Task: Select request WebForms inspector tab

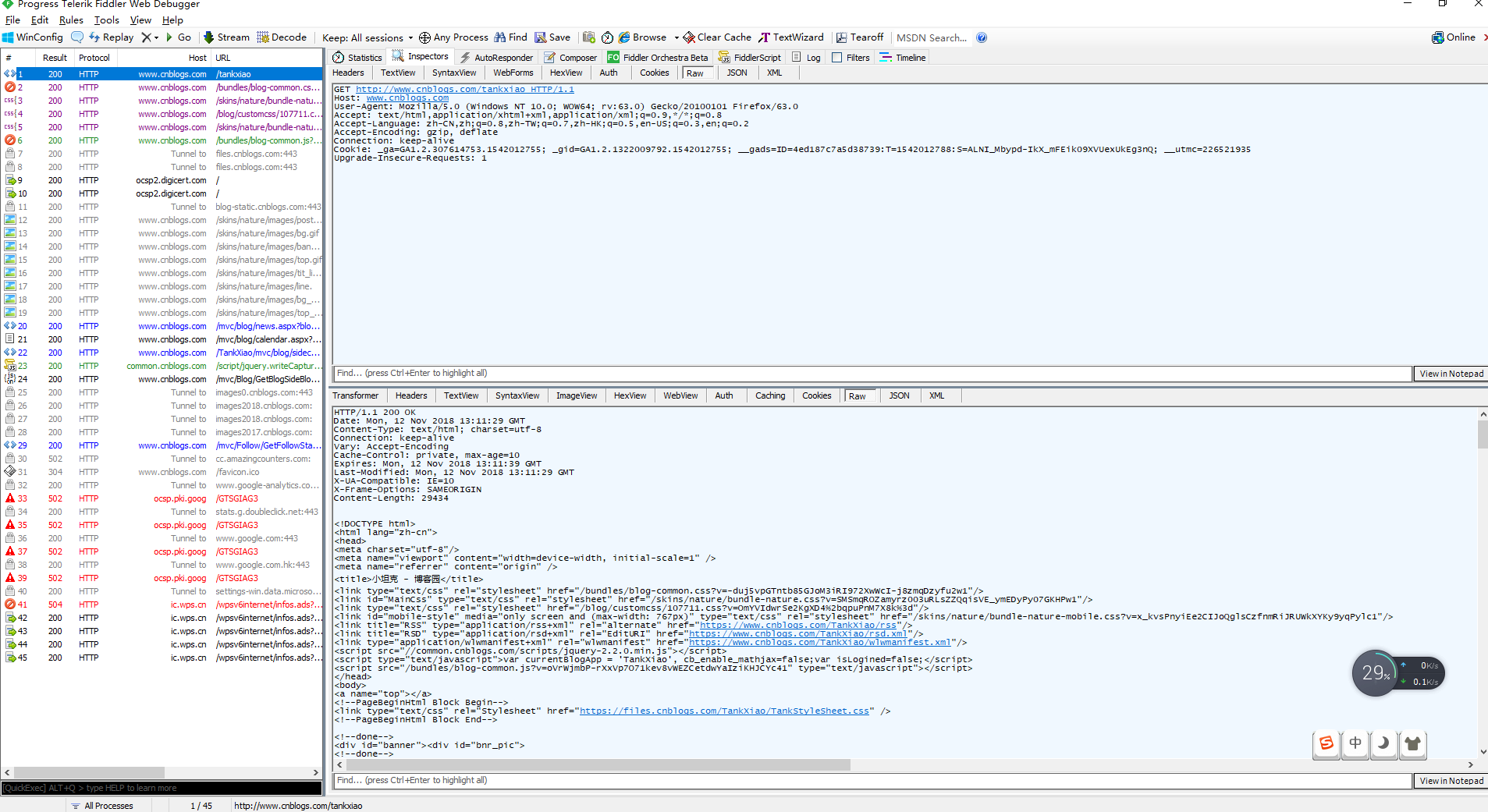Action: coord(513,73)
